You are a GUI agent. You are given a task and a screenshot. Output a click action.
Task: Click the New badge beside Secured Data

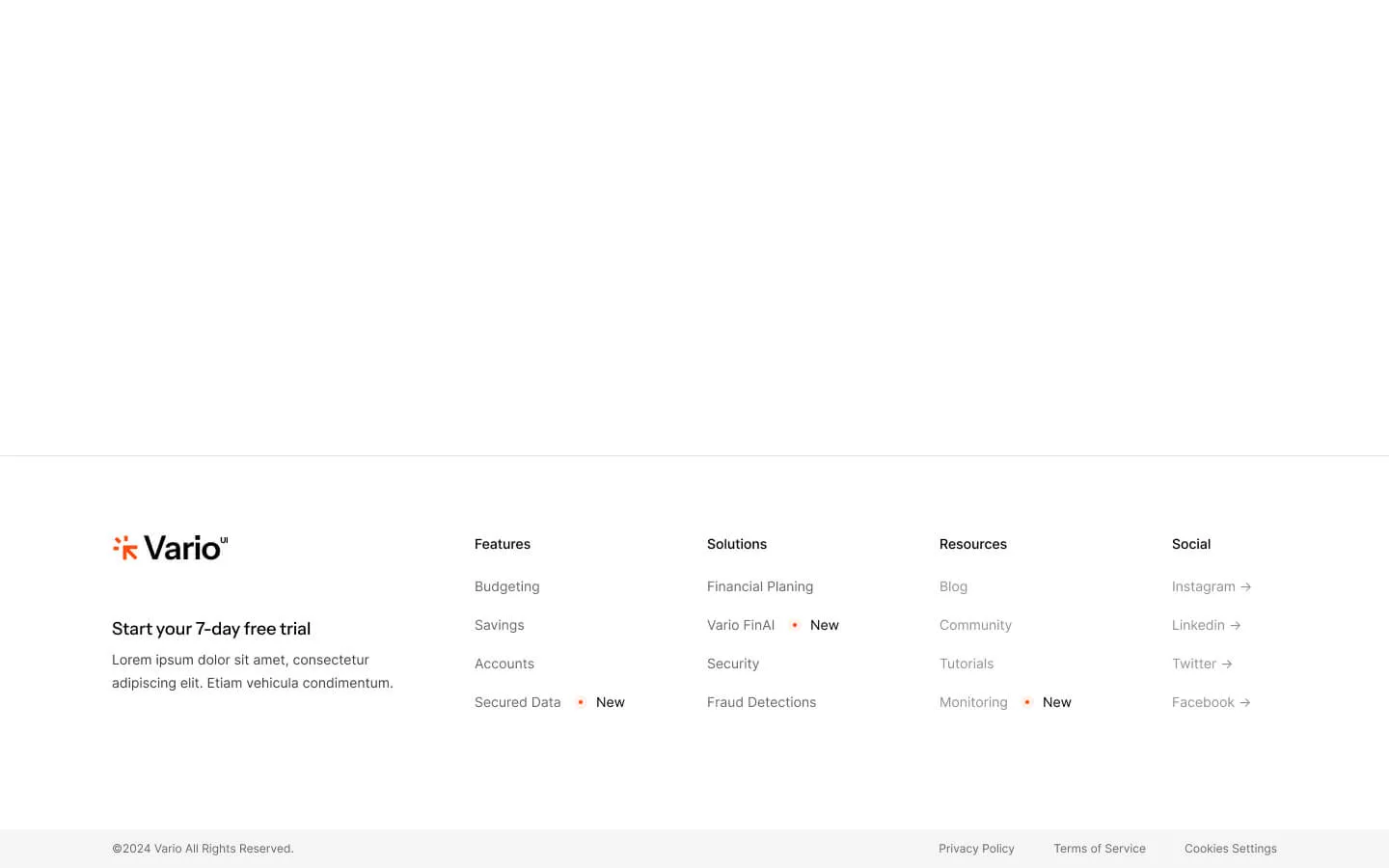610,702
